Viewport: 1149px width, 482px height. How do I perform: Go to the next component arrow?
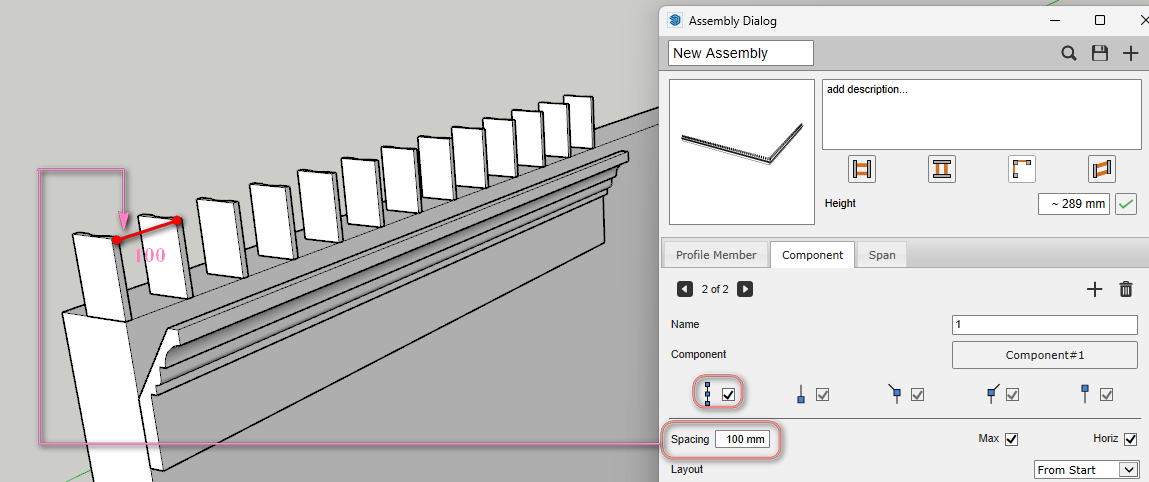(x=745, y=289)
